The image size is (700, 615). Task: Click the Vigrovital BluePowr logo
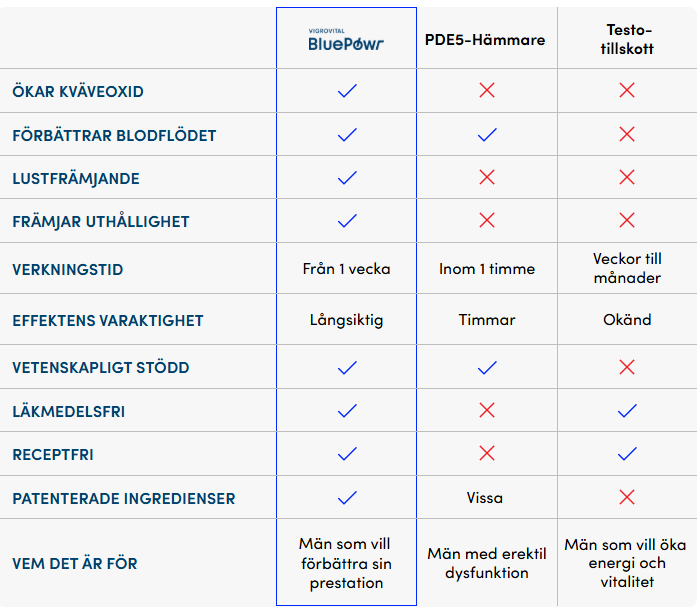coord(346,40)
